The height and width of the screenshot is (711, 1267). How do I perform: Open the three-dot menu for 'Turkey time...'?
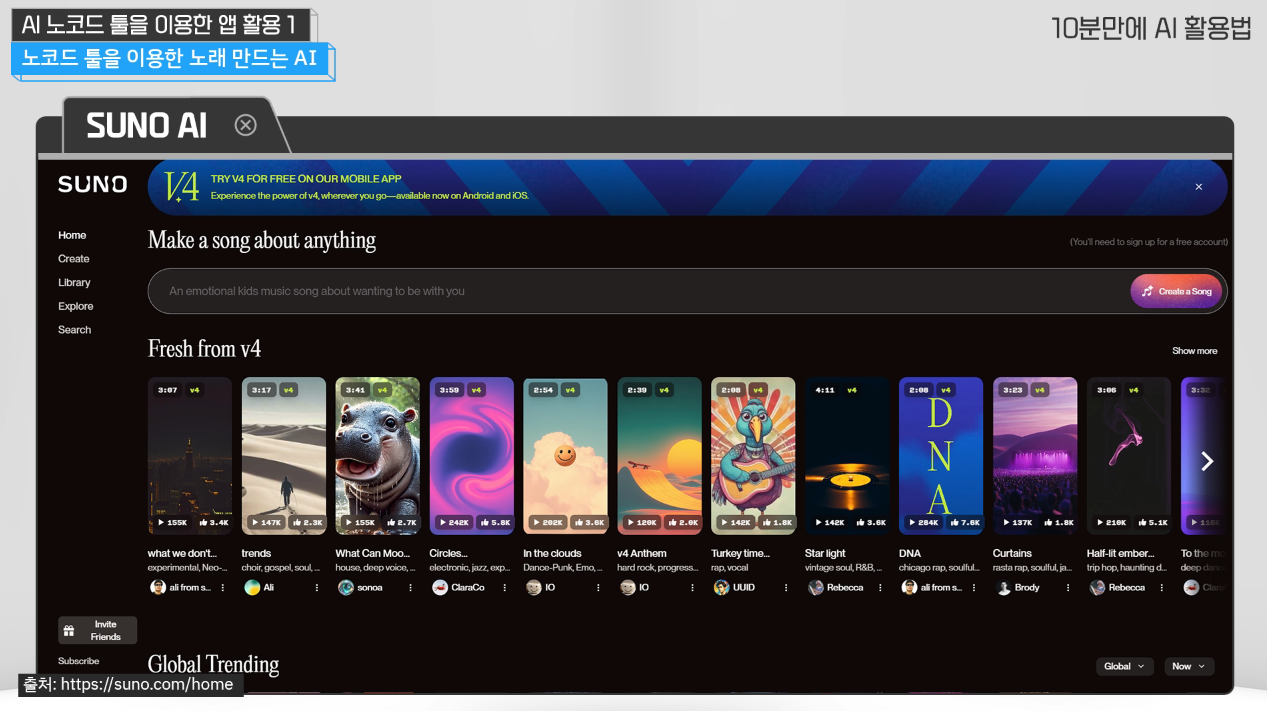(786, 588)
